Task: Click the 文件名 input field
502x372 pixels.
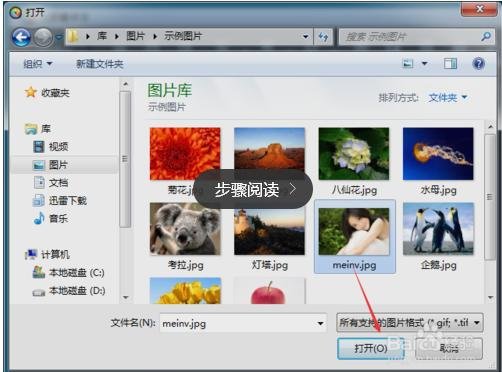Action: (x=243, y=323)
